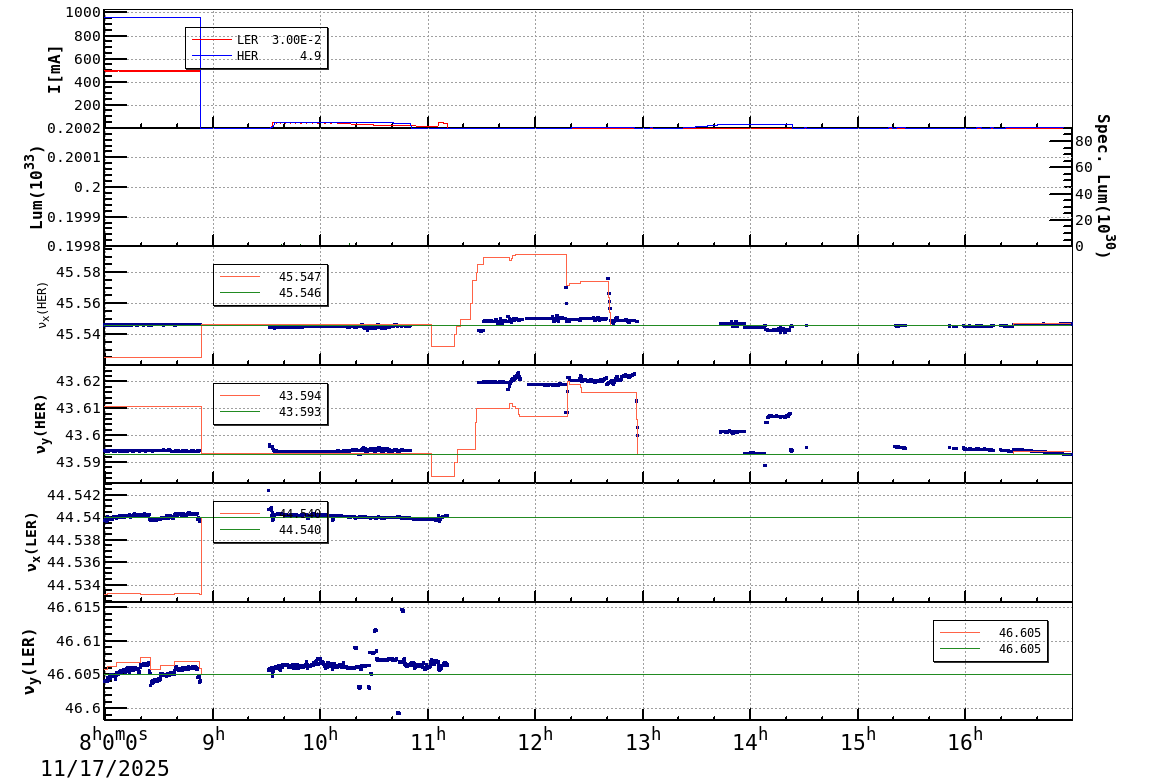This screenshot has height=782, width=1154.
Task: Click the 45.58 tick label
Action: [x=78, y=272]
